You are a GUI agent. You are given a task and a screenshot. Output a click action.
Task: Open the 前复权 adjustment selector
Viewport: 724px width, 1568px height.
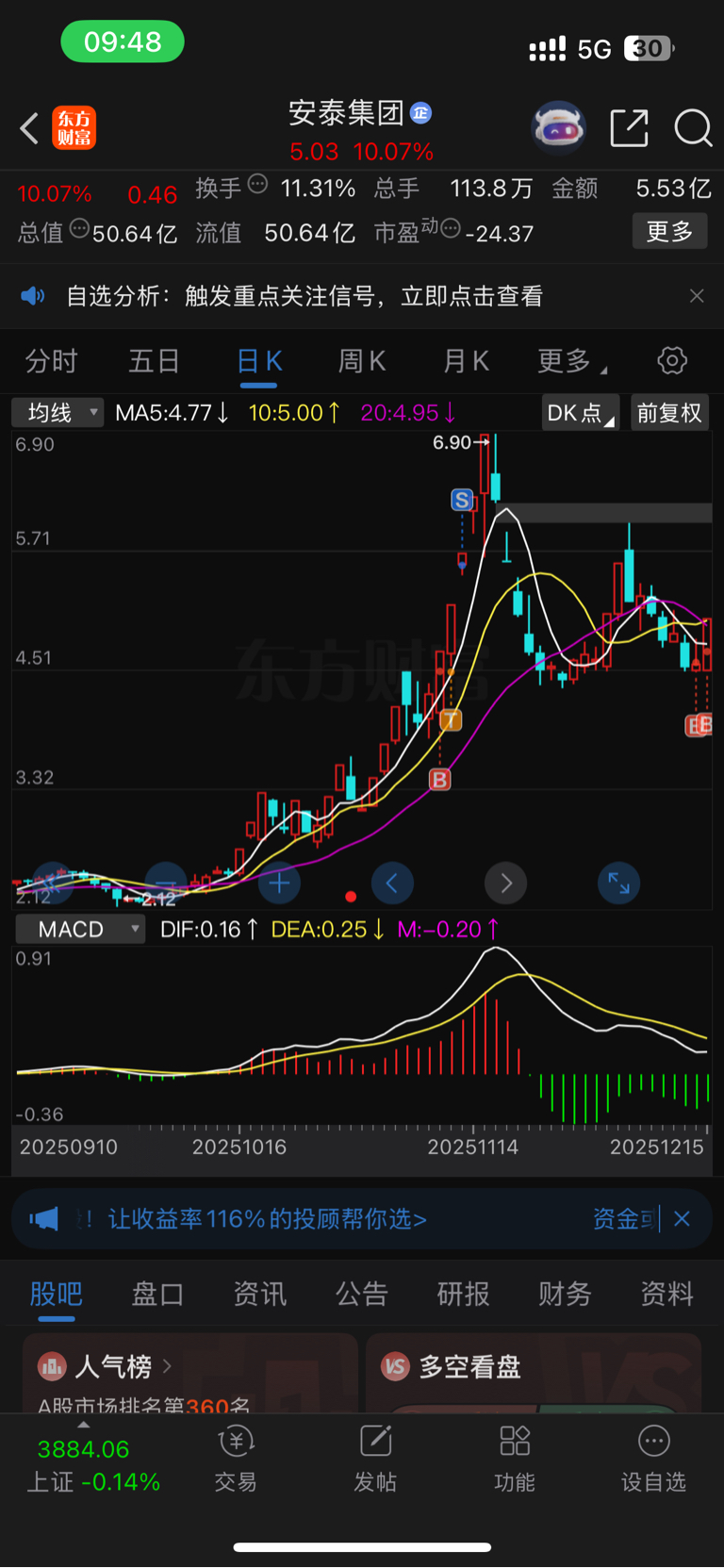(669, 413)
